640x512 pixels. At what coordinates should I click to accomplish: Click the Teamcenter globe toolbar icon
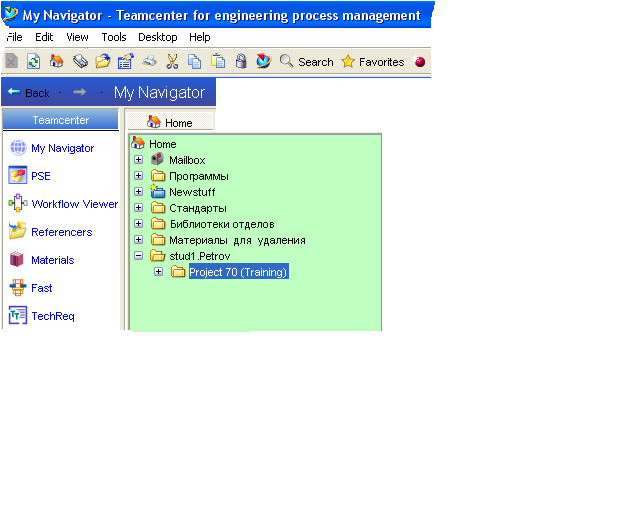click(264, 61)
